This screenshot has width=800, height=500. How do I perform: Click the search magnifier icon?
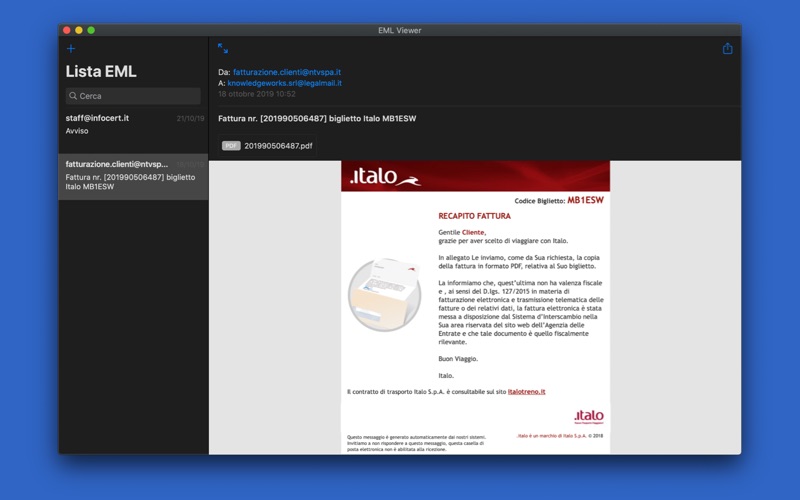click(x=73, y=96)
